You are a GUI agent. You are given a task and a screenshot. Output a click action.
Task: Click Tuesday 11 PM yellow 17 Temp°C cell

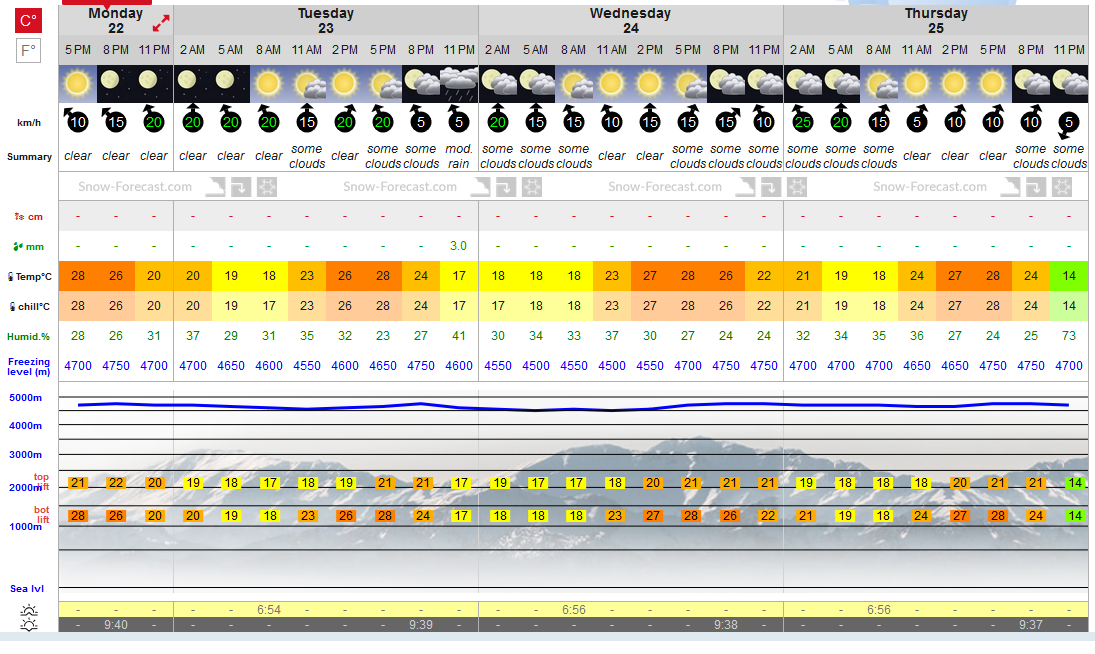coord(459,276)
